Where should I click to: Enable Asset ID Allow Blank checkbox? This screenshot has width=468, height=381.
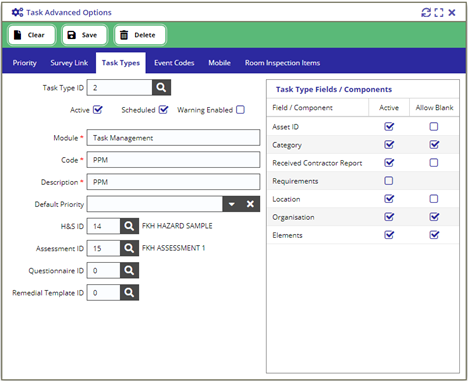(434, 126)
